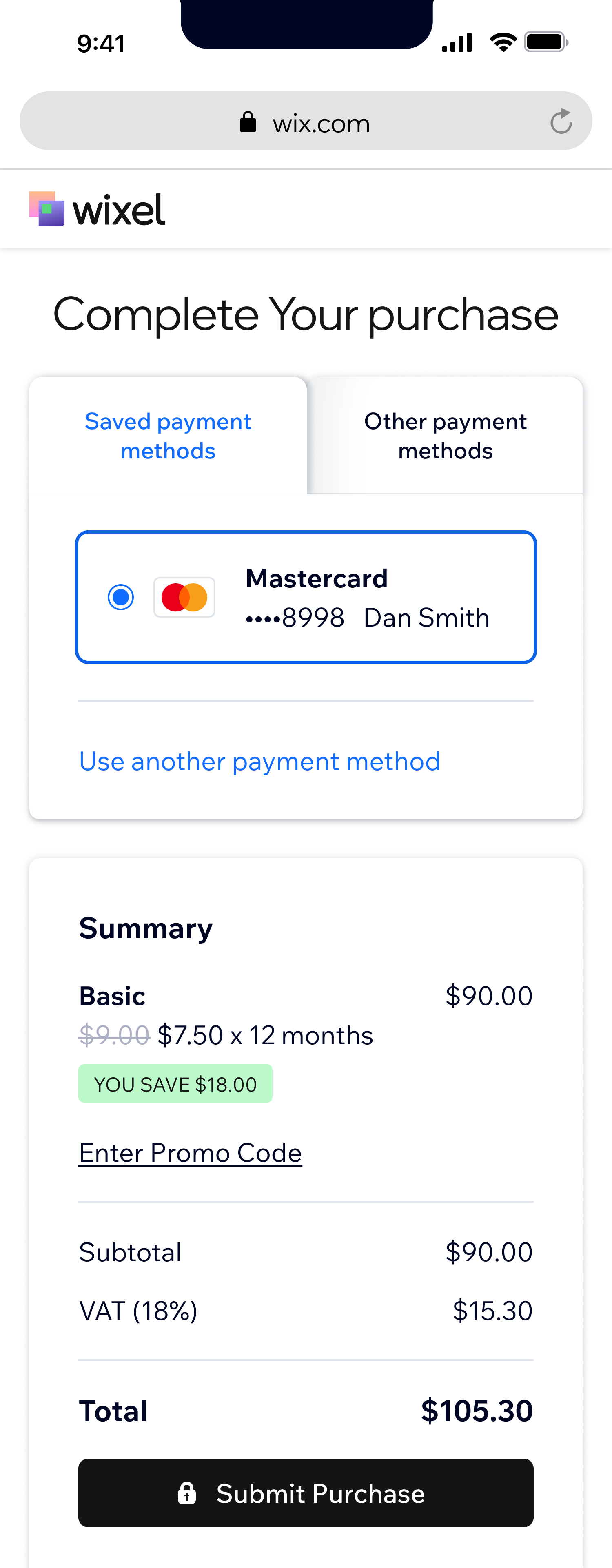The width and height of the screenshot is (612, 1568).
Task: Switch to Saved payment methods tab
Action: pyautogui.click(x=168, y=436)
